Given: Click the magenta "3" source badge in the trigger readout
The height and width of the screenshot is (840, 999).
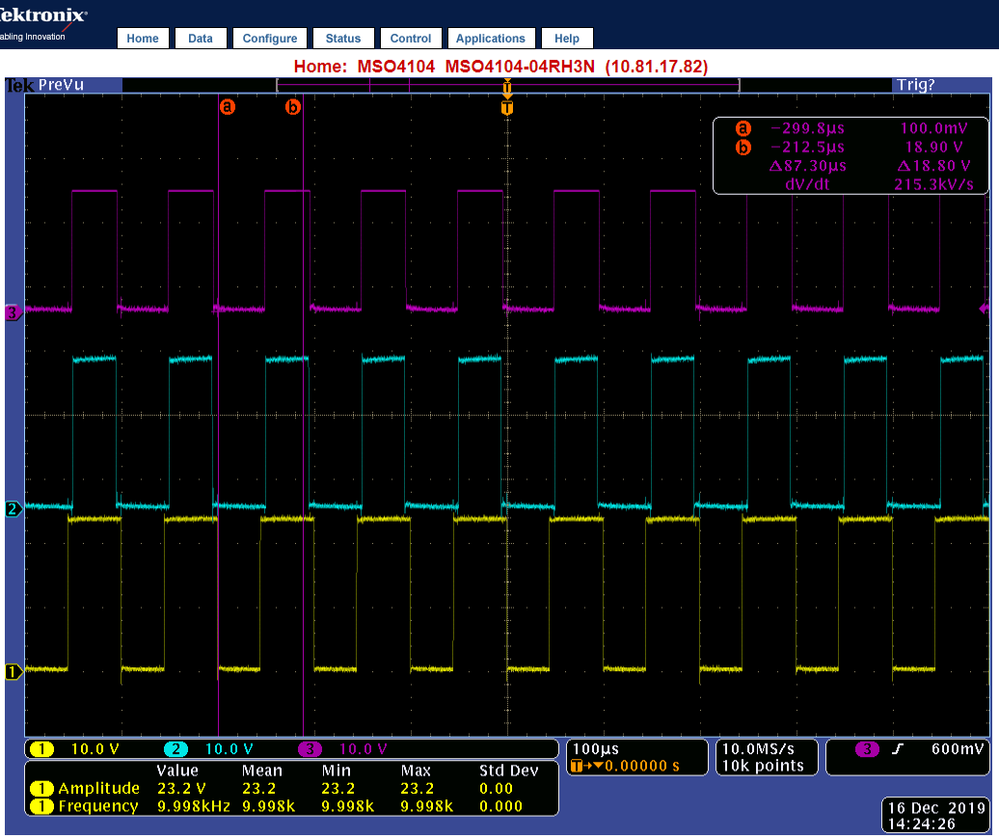Looking at the screenshot, I should pyautogui.click(x=867, y=748).
